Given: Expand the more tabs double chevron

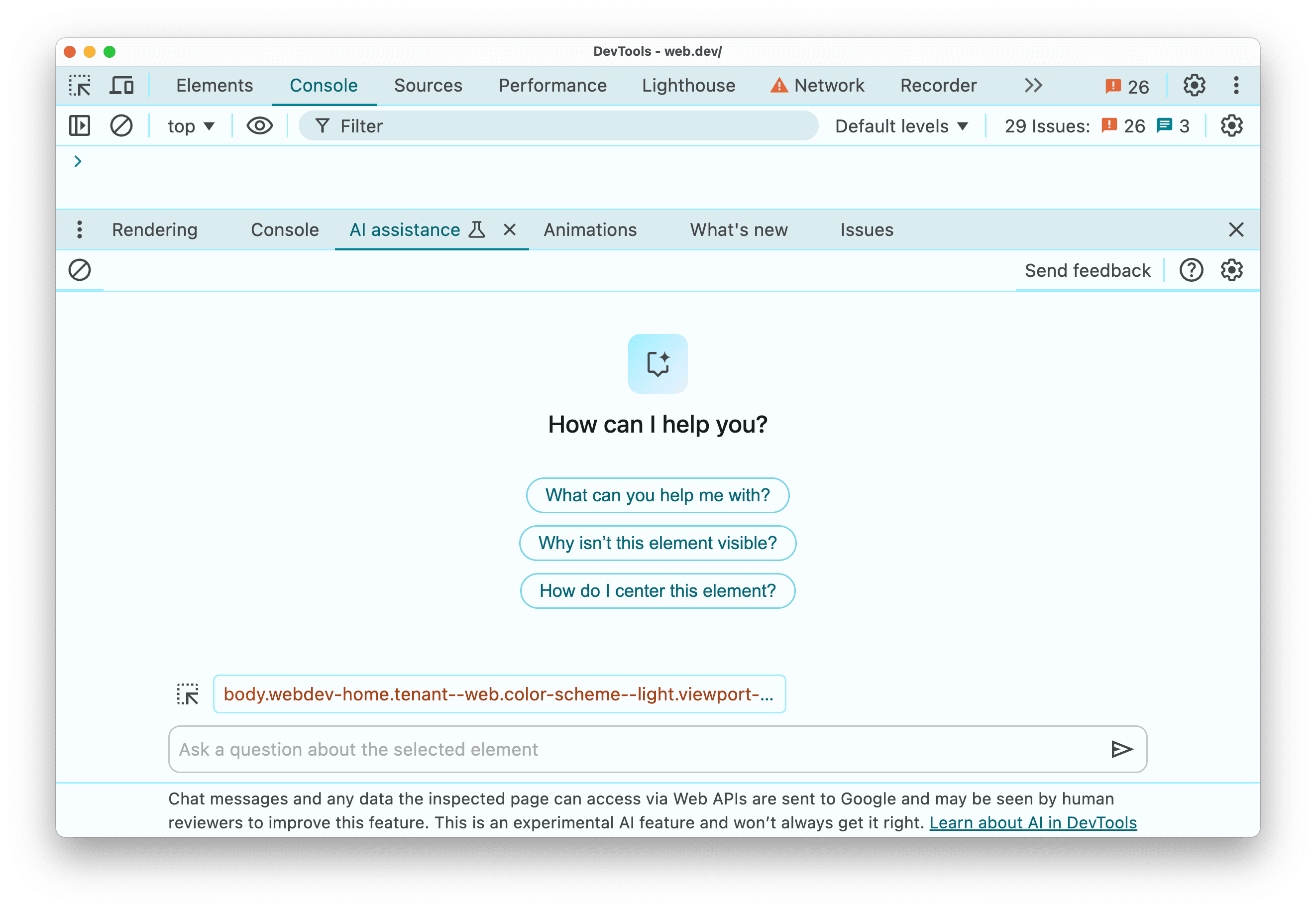Looking at the screenshot, I should pyautogui.click(x=1033, y=86).
